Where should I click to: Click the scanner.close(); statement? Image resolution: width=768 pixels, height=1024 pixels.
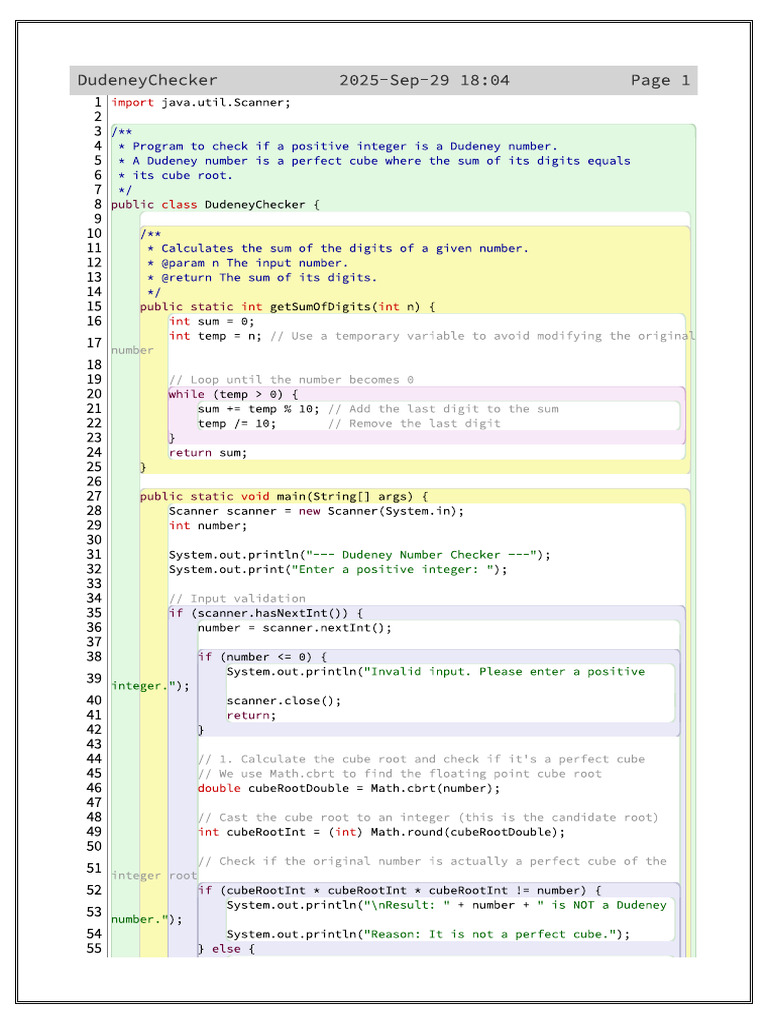(283, 701)
